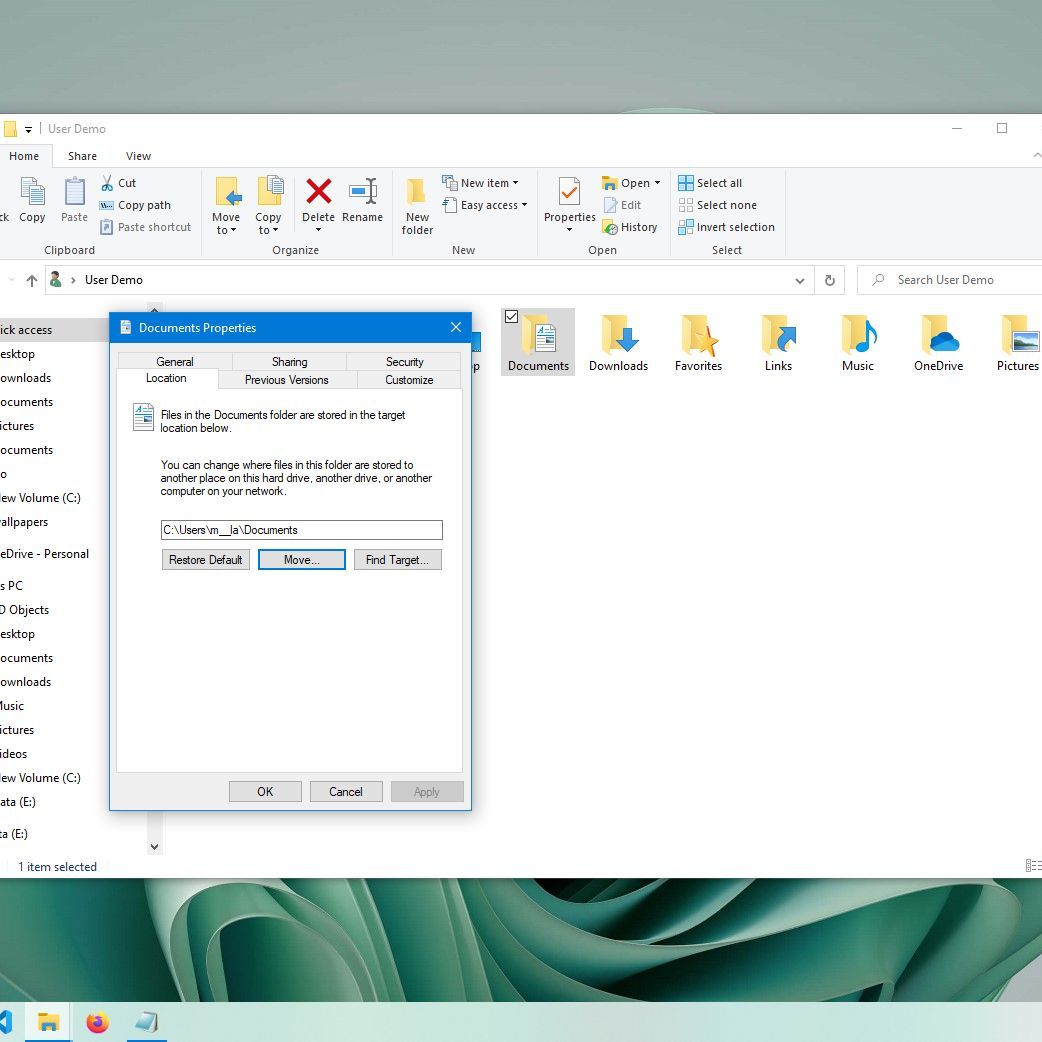Image resolution: width=1042 pixels, height=1042 pixels.
Task: Launch Firefox from the taskbar
Action: pos(97,1022)
